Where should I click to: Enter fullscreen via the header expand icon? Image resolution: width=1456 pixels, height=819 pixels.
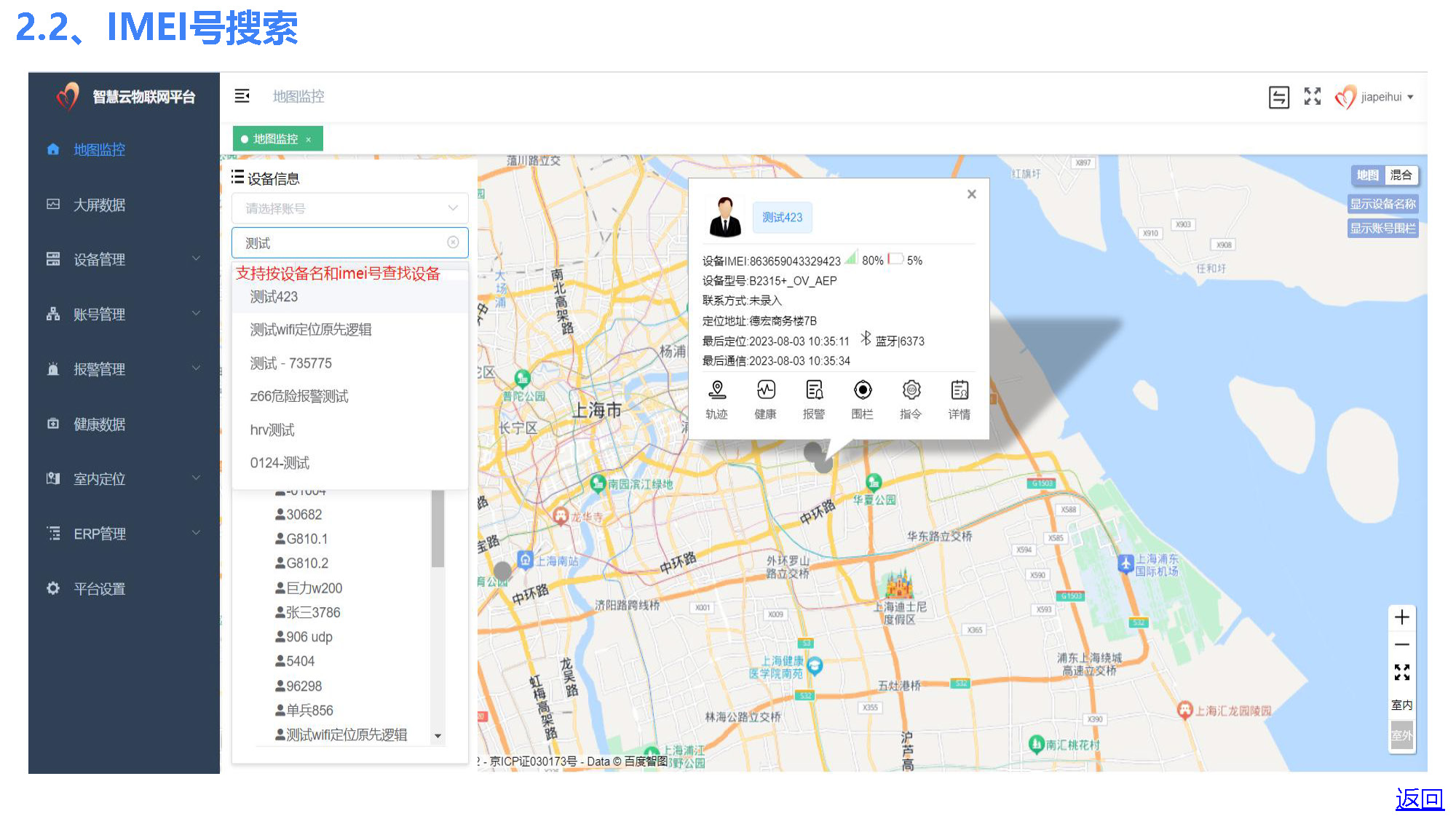1313,96
